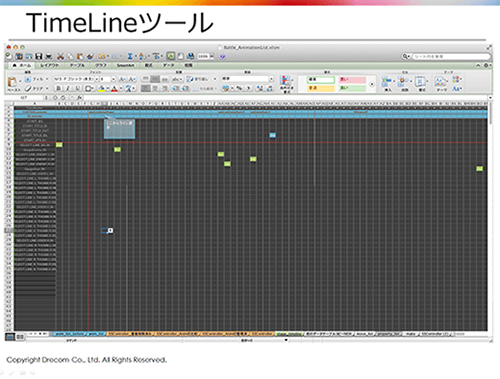Click the Cut scissors icon

tap(60, 56)
